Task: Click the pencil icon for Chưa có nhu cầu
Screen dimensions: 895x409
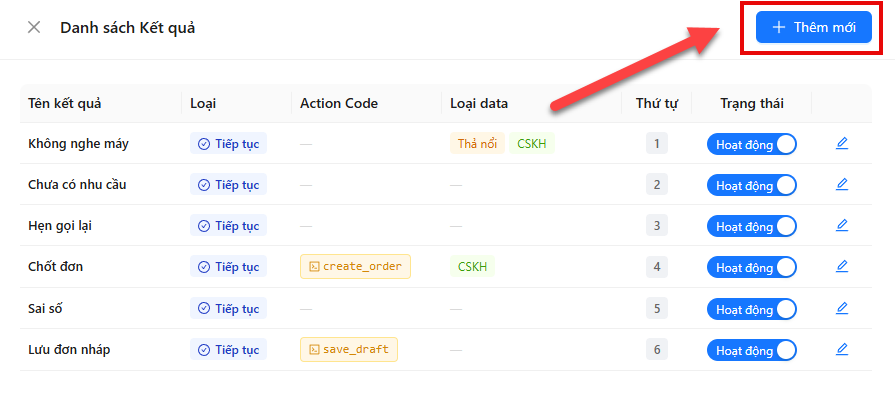Action: (841, 185)
